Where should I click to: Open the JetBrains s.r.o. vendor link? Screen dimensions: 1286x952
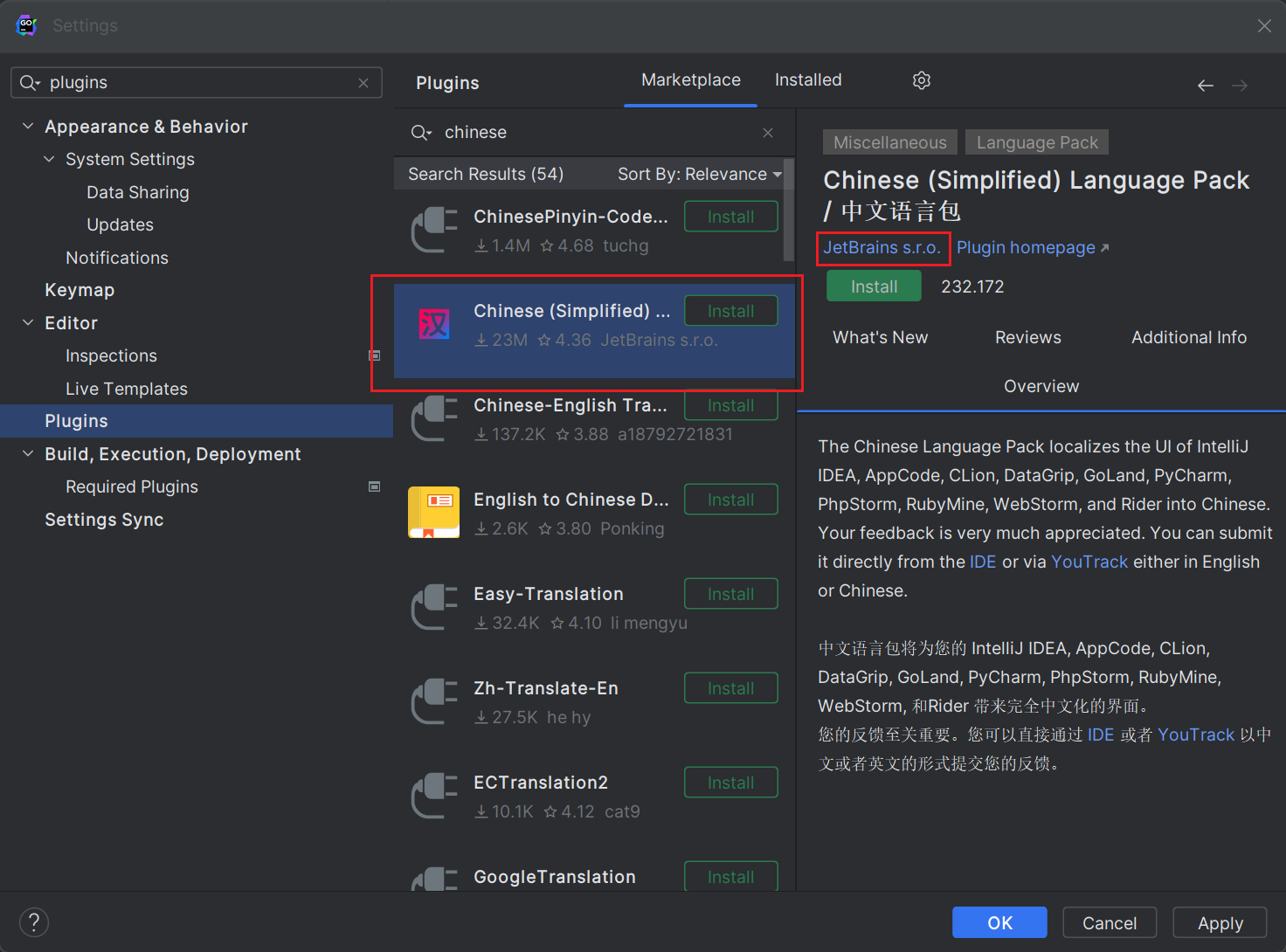(882, 248)
